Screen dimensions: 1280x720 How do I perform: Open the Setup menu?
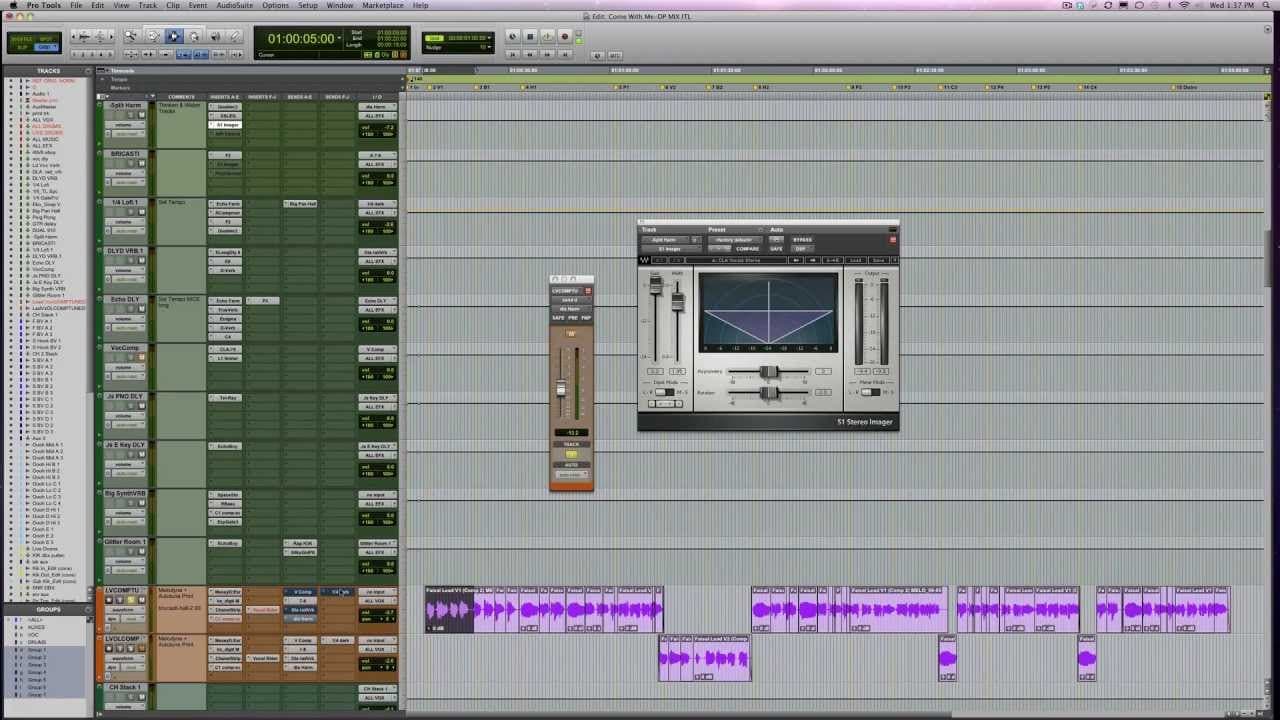point(308,5)
